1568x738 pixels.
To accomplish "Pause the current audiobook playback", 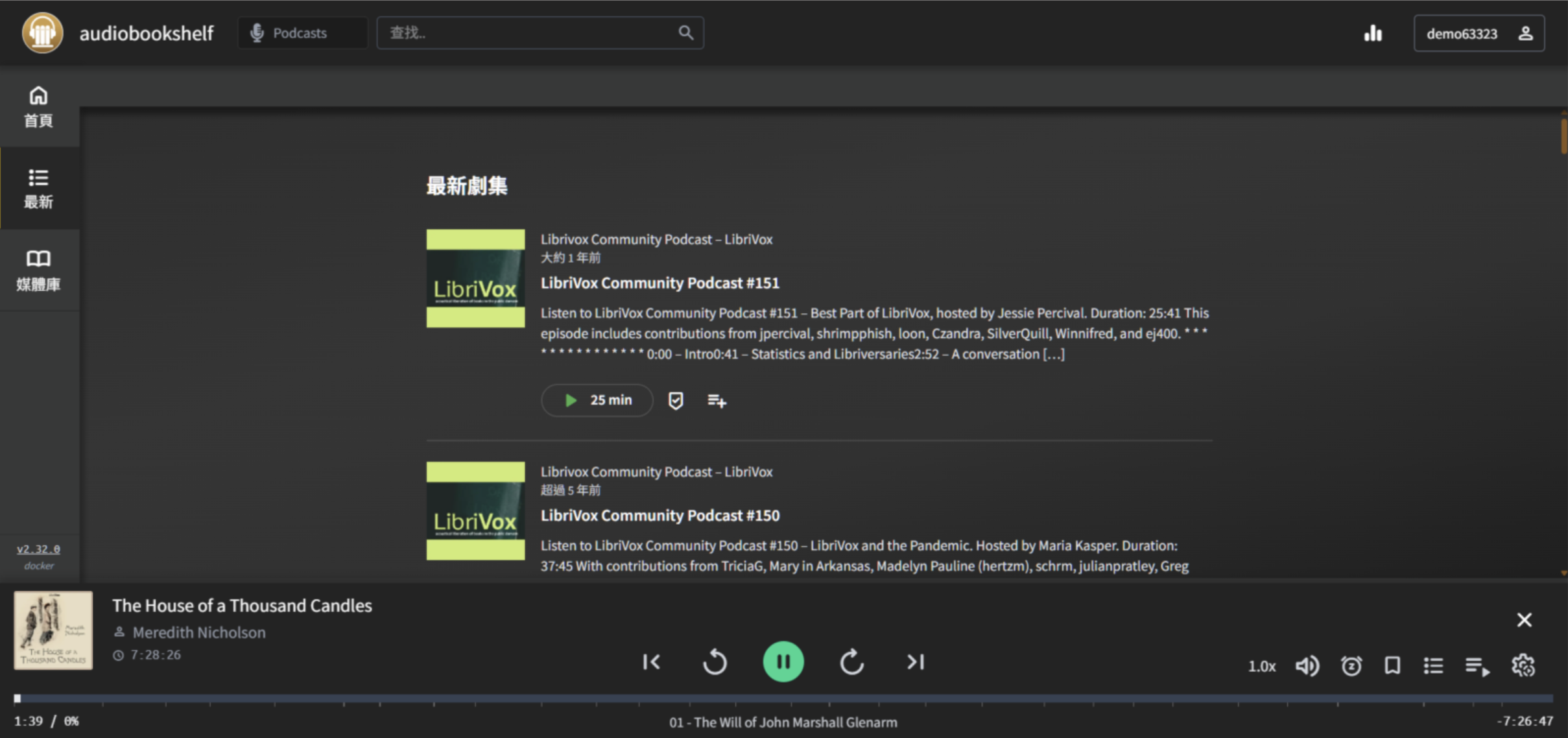I will click(783, 661).
